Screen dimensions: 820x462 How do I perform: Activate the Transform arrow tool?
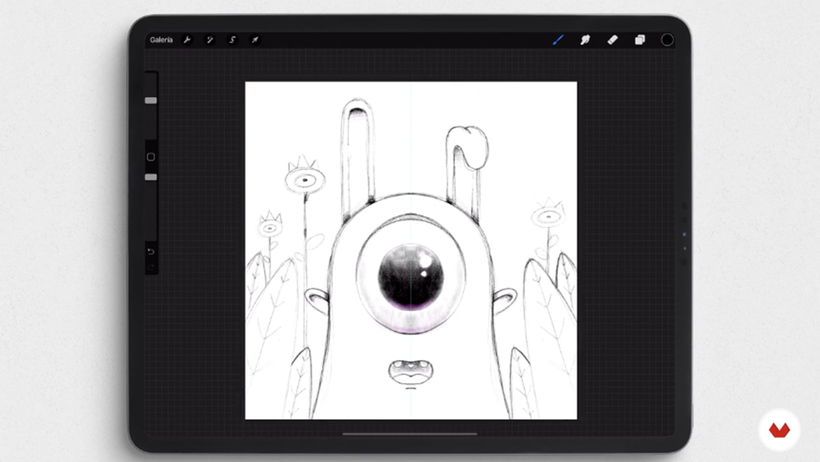pyautogui.click(x=255, y=40)
